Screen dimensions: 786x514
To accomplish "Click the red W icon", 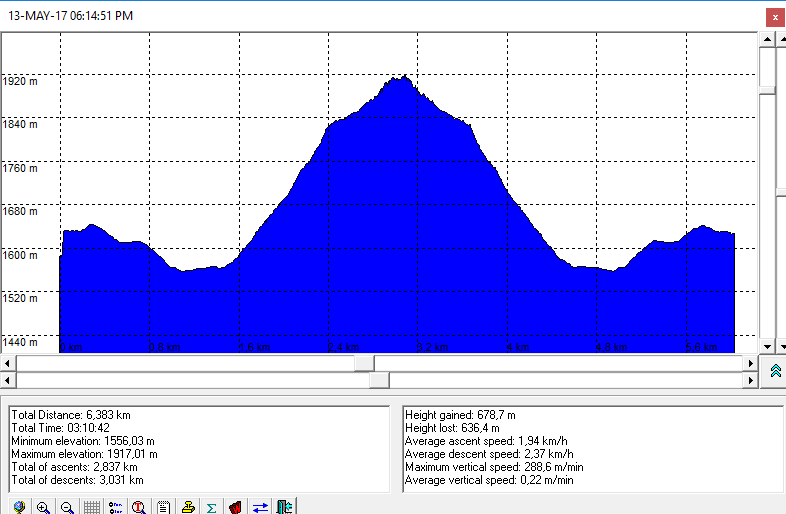I will click(236, 507).
